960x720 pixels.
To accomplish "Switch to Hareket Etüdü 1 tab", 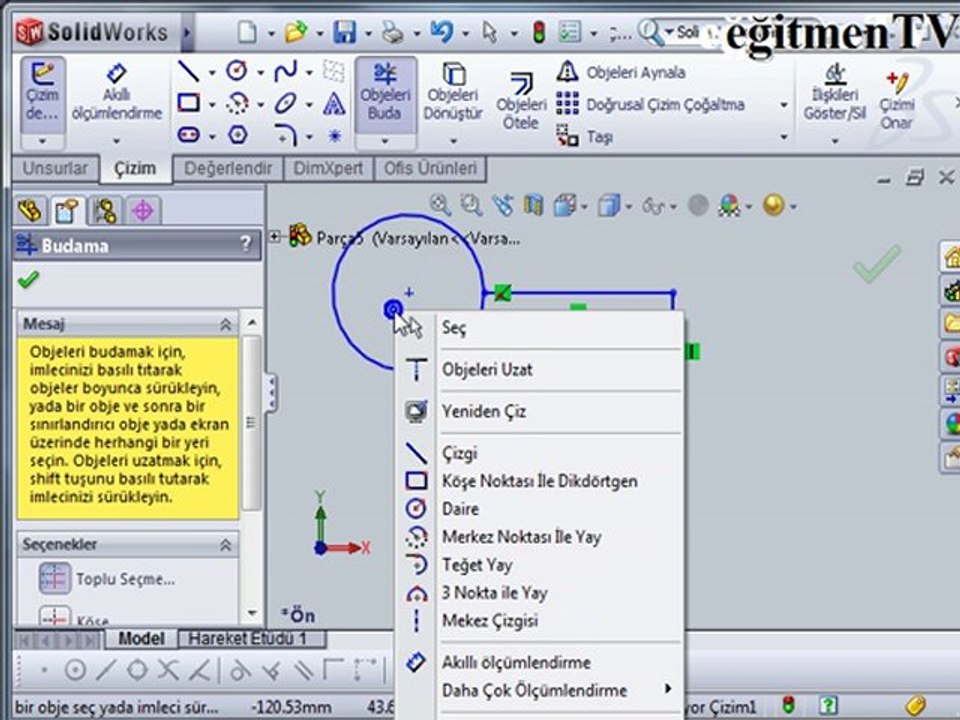I will click(x=252, y=639).
